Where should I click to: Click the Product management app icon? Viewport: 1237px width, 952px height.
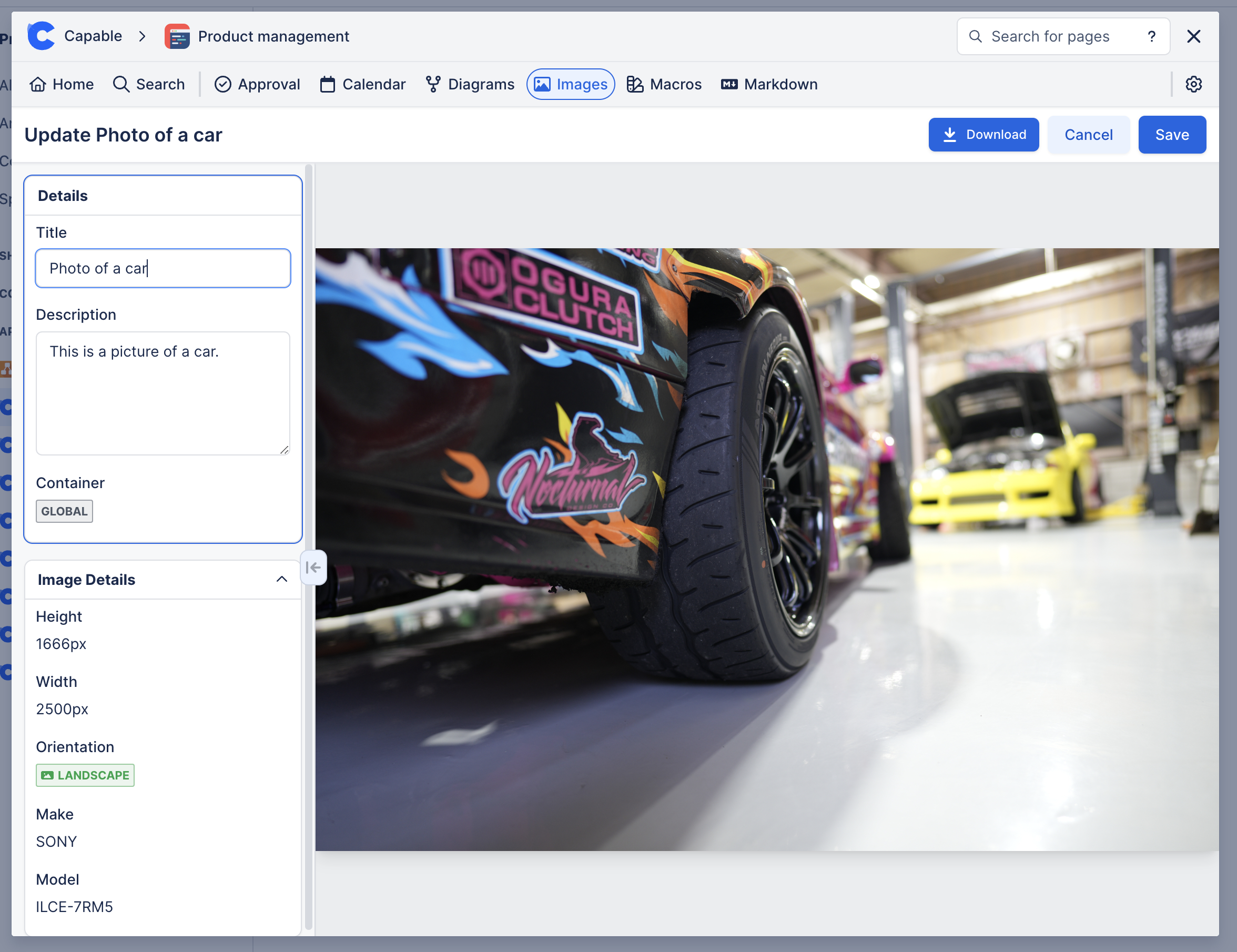tap(177, 36)
